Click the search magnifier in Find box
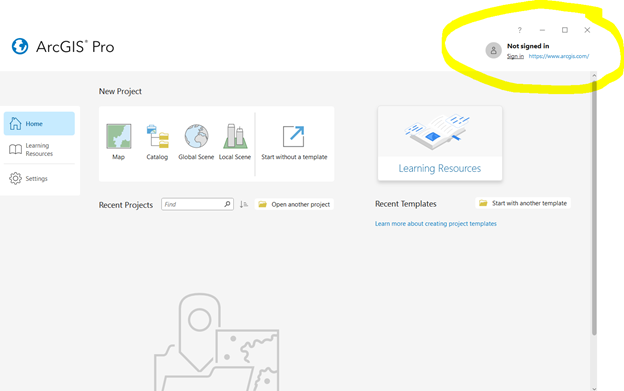Viewport: 624px width, 391px height. tap(227, 204)
